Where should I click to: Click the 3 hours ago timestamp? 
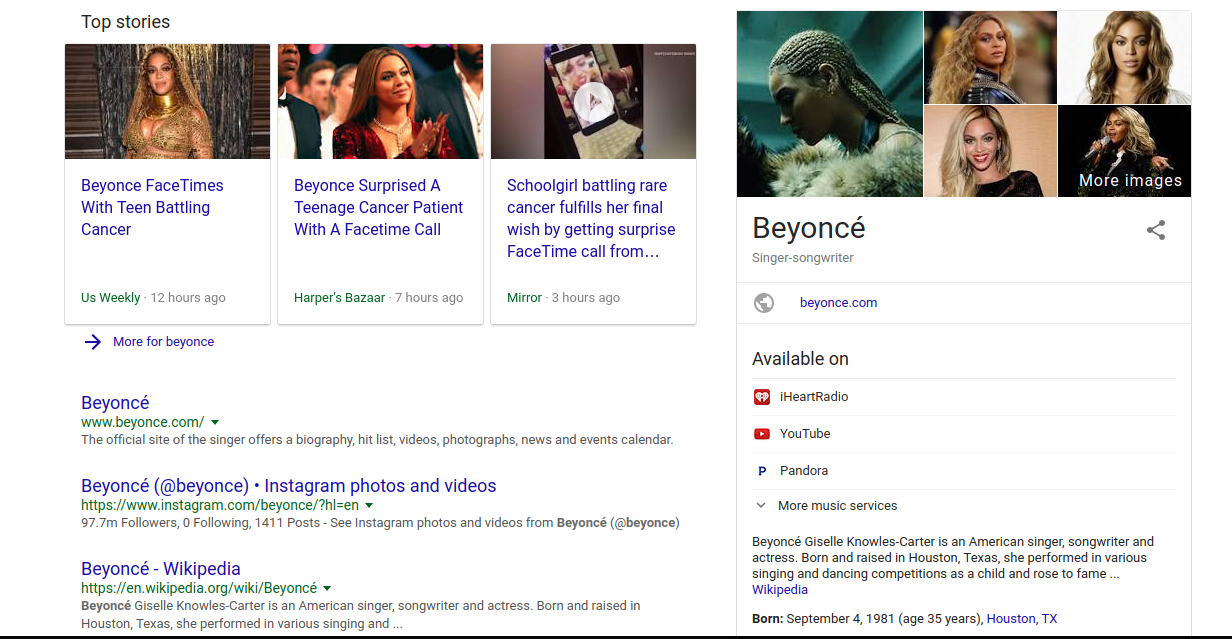586,298
